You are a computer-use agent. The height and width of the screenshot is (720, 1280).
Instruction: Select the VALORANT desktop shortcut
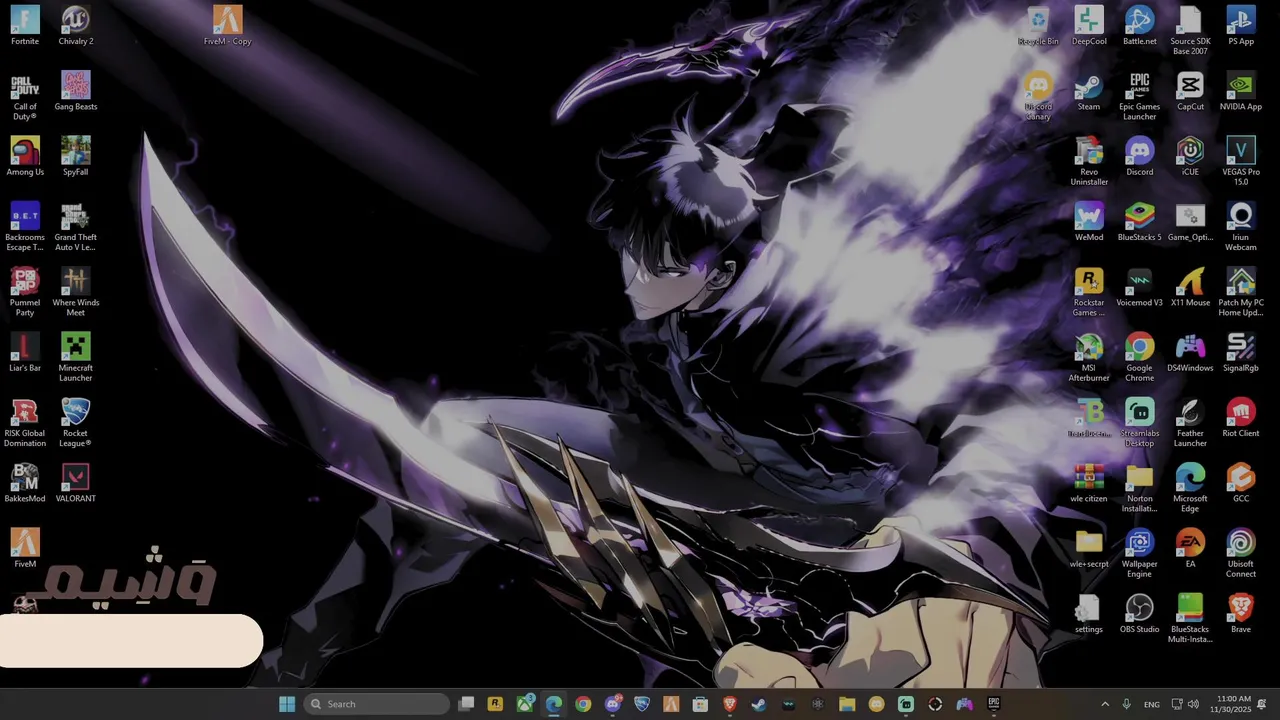pyautogui.click(x=76, y=483)
